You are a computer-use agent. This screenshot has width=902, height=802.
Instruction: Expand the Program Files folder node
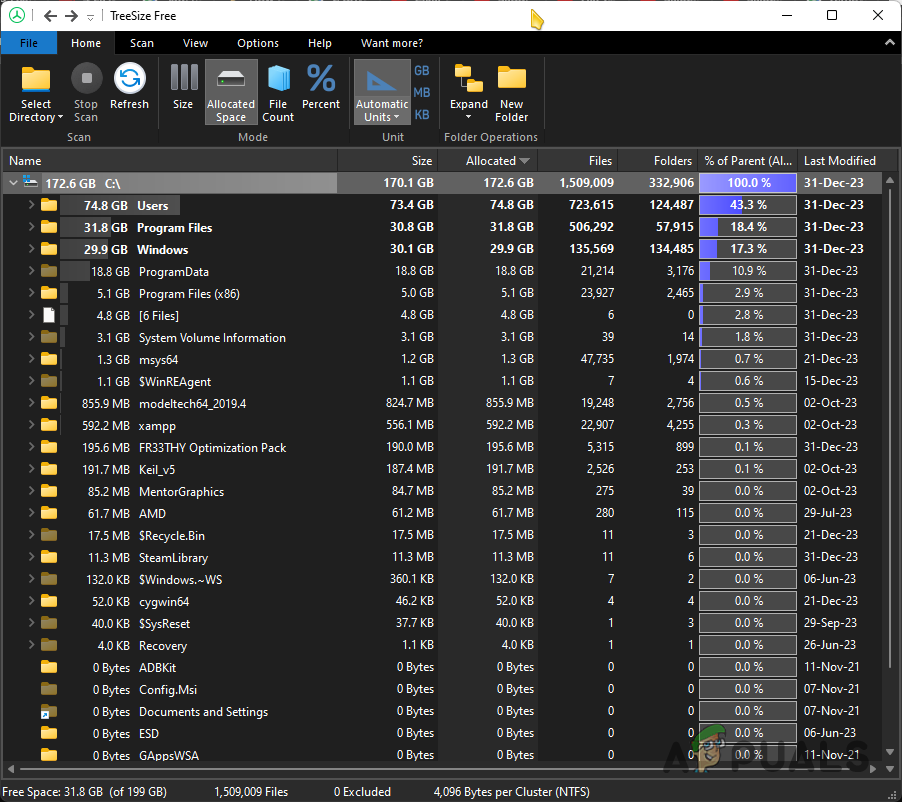click(x=31, y=227)
